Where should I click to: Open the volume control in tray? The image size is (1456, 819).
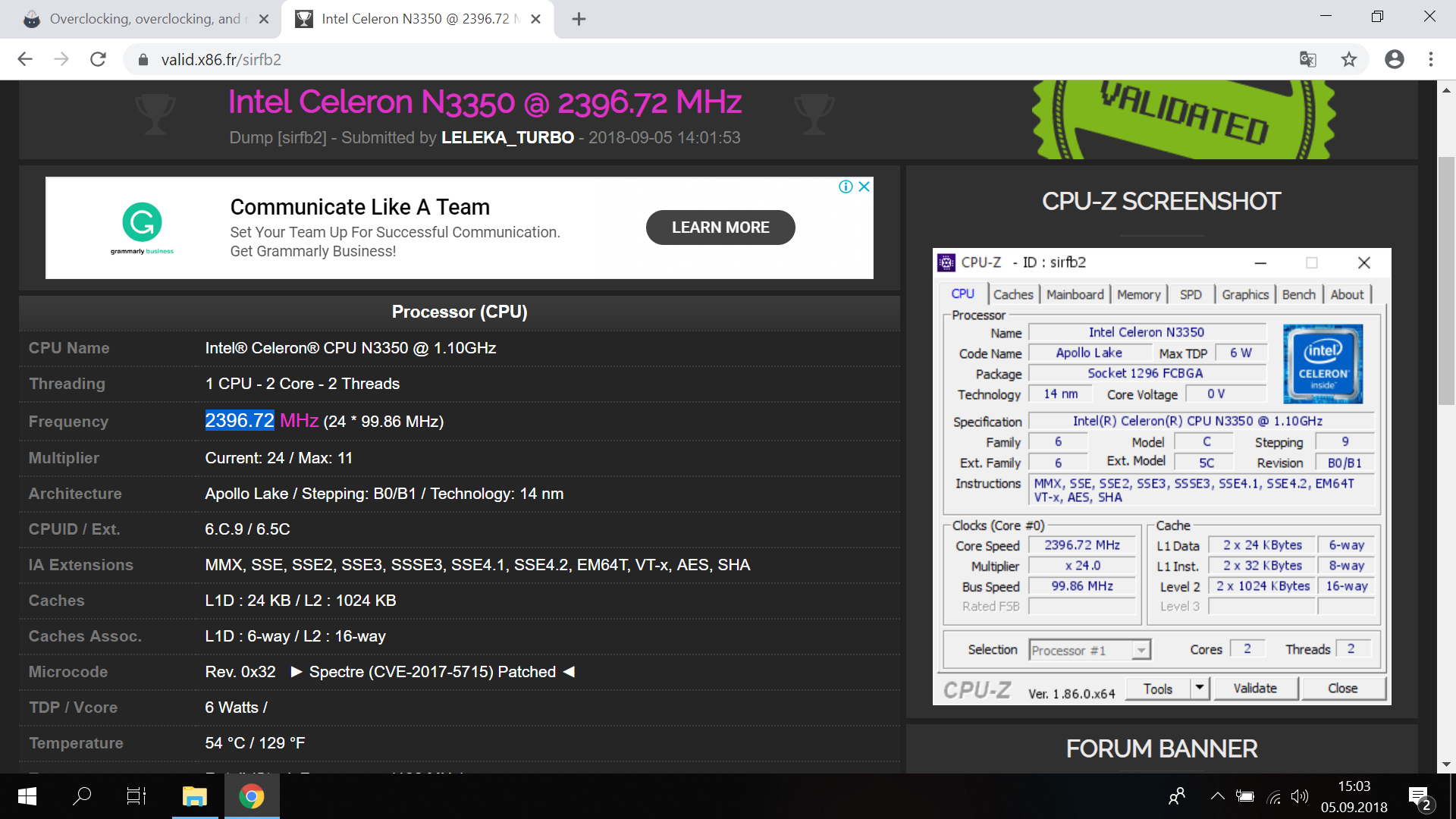pos(1300,796)
